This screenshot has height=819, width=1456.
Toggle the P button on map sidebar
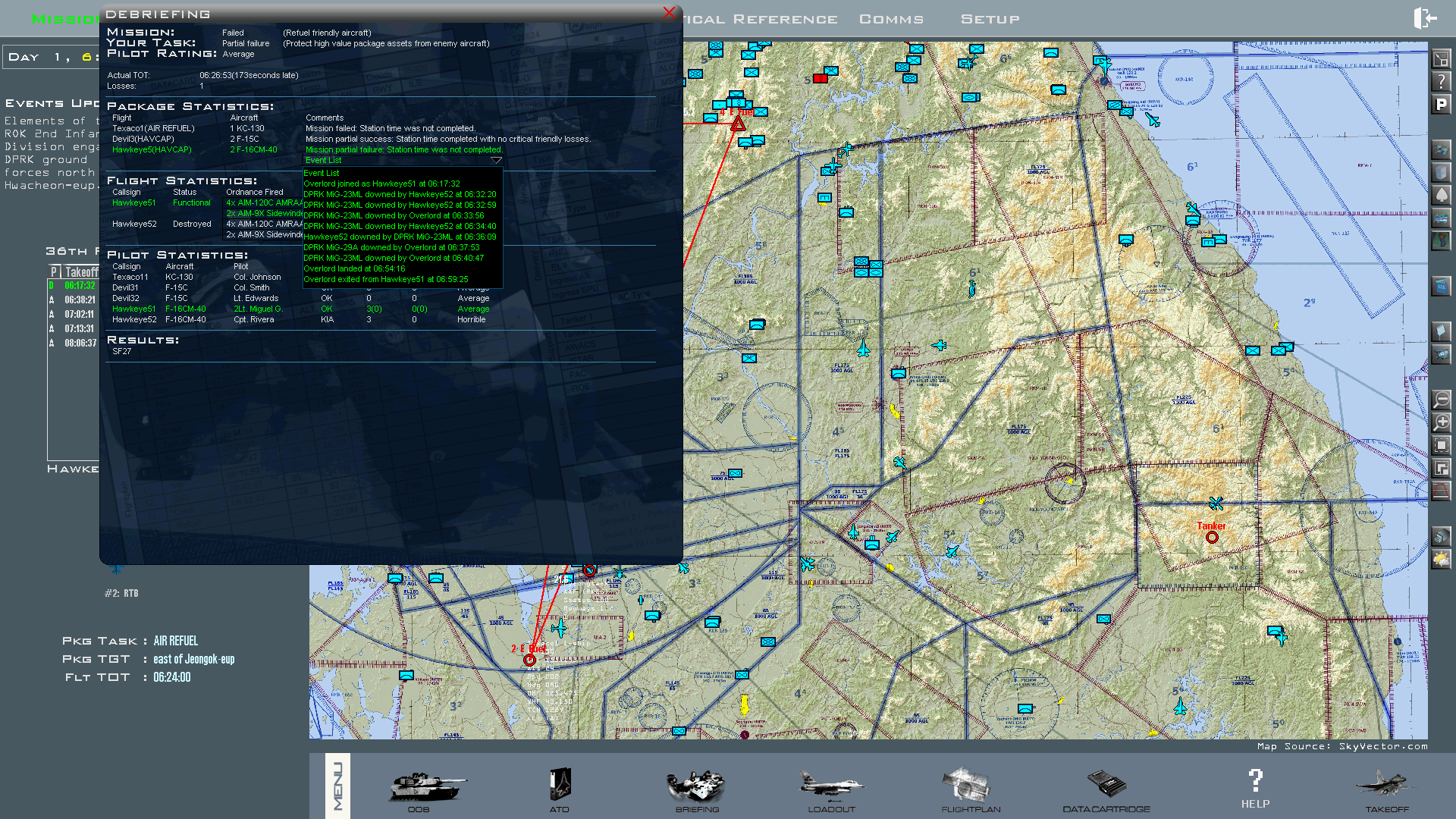coord(1441,105)
